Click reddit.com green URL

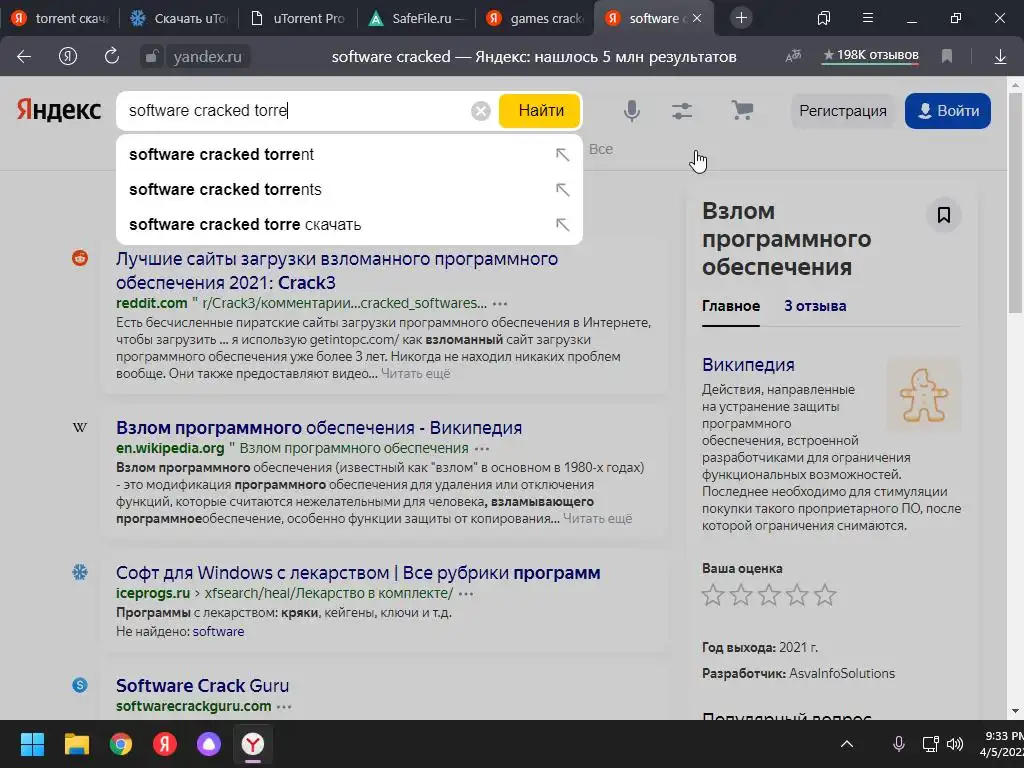point(152,304)
